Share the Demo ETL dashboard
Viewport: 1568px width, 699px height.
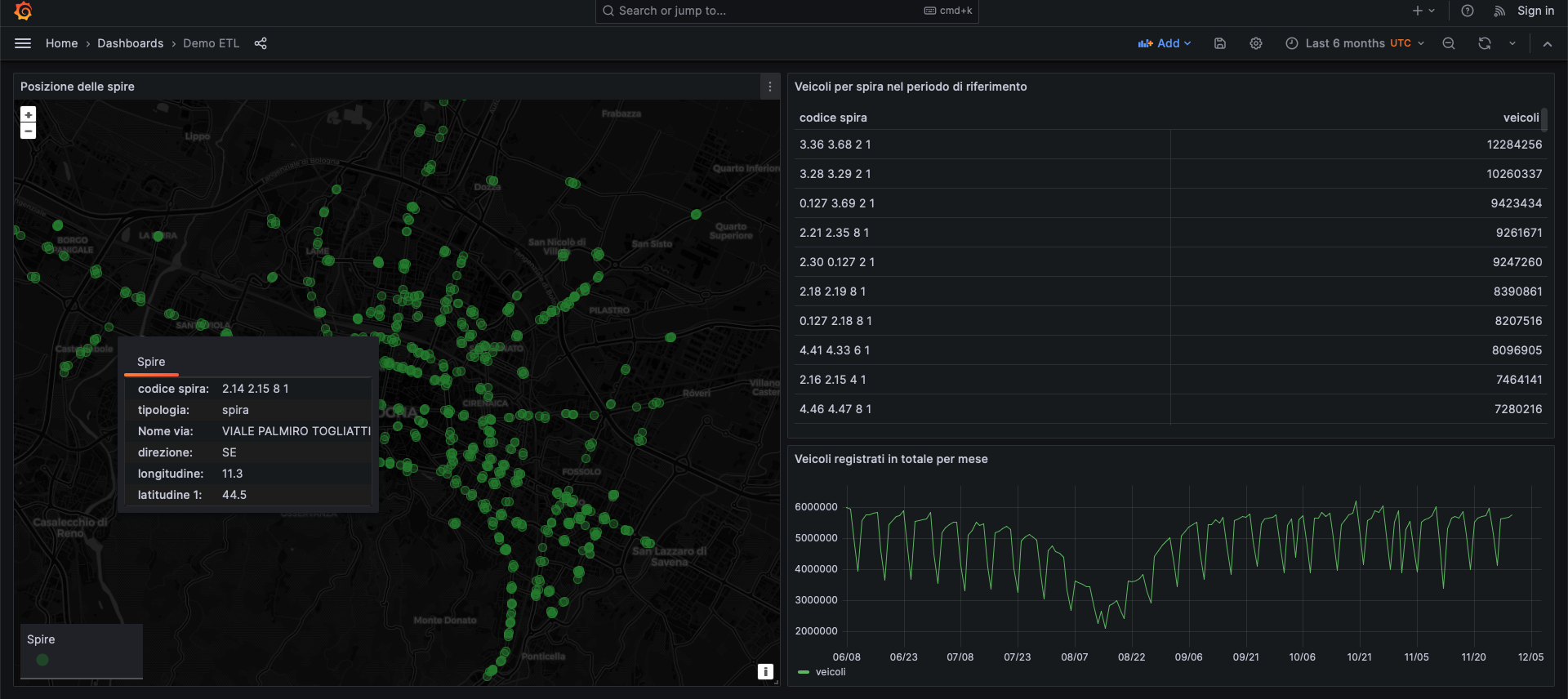[261, 43]
